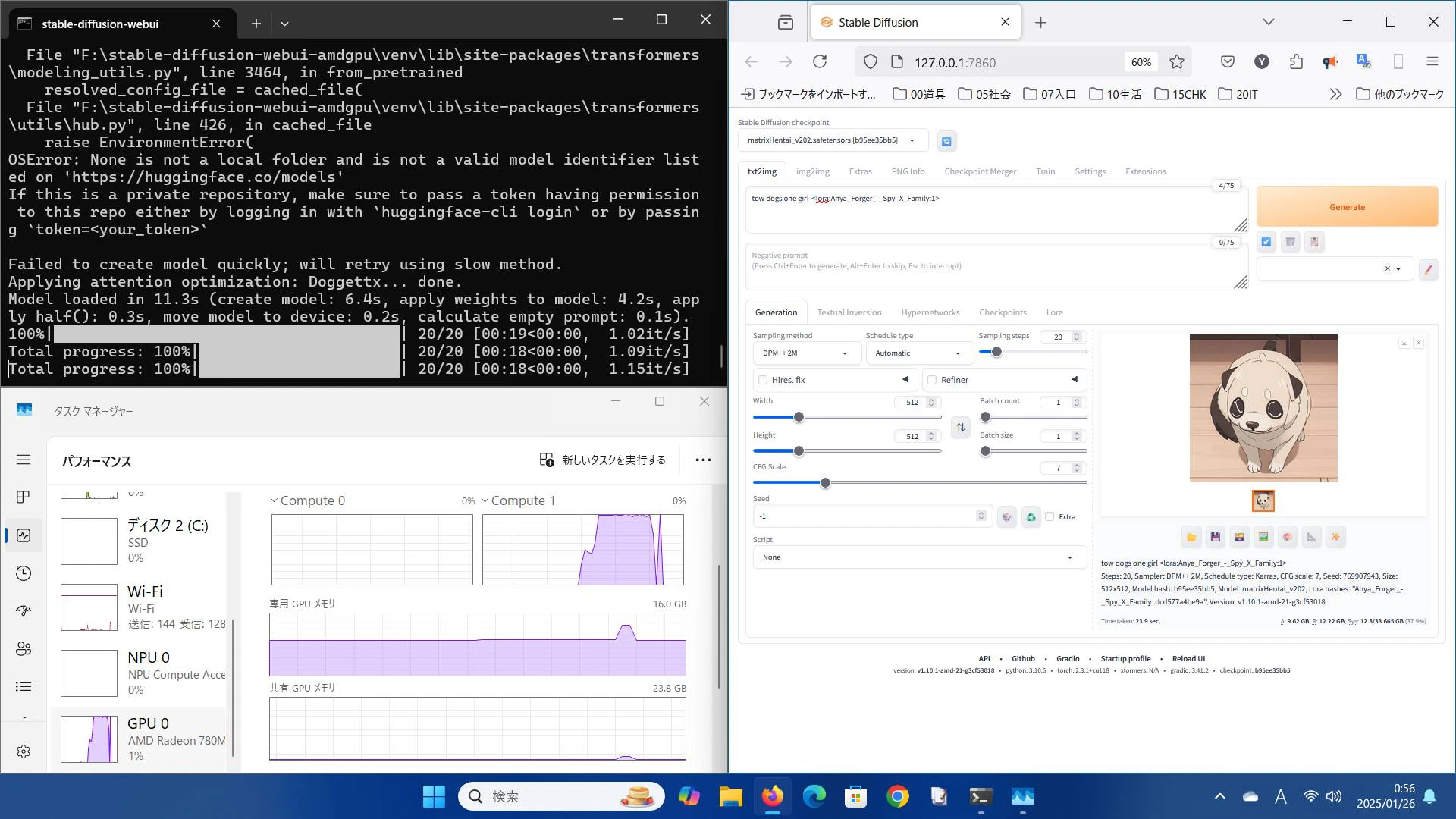The height and width of the screenshot is (819, 1456).
Task: Refresh the Stable Diffusion checkpoint list
Action: [946, 141]
